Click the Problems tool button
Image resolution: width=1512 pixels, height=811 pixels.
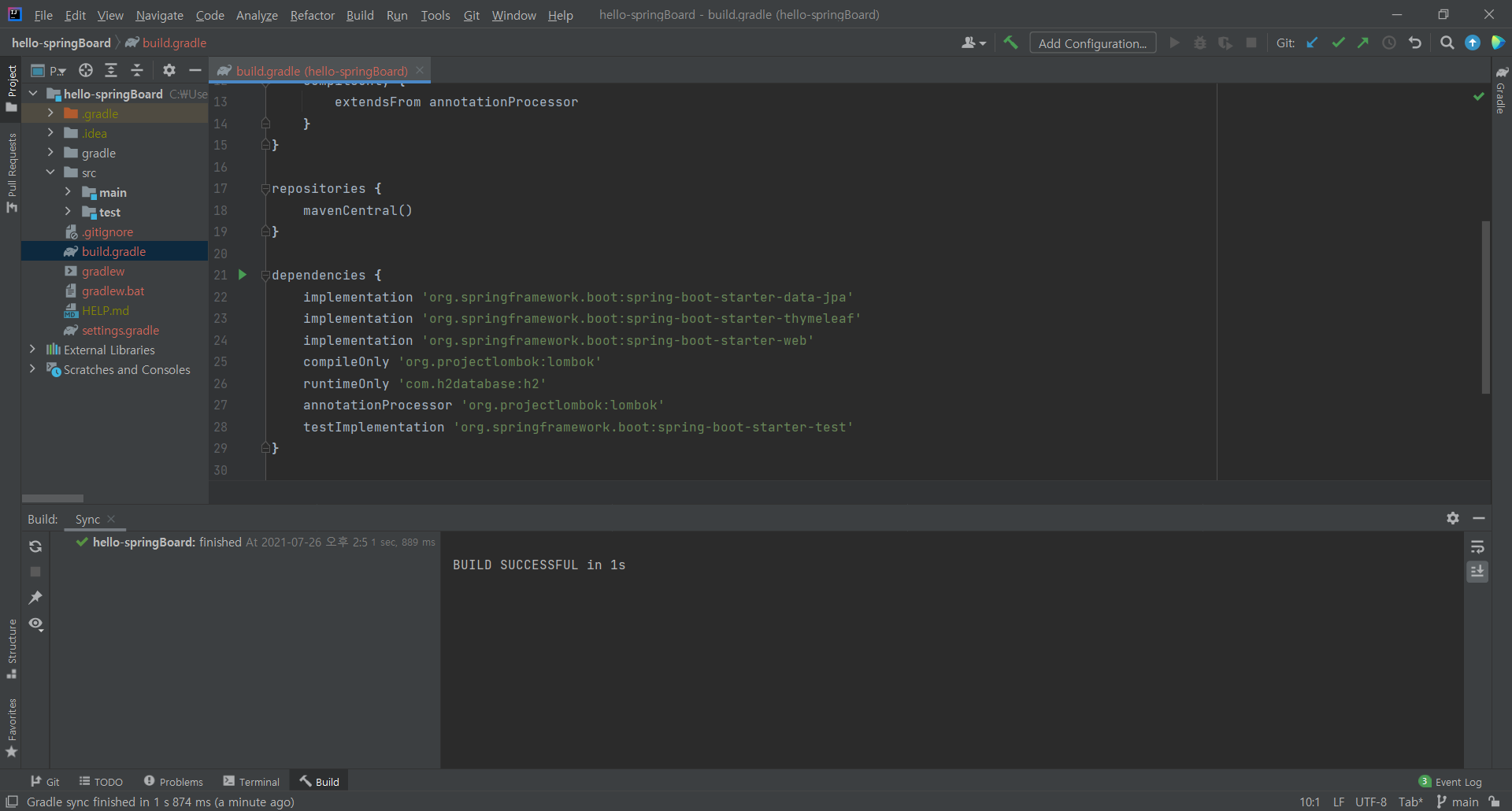tap(173, 781)
